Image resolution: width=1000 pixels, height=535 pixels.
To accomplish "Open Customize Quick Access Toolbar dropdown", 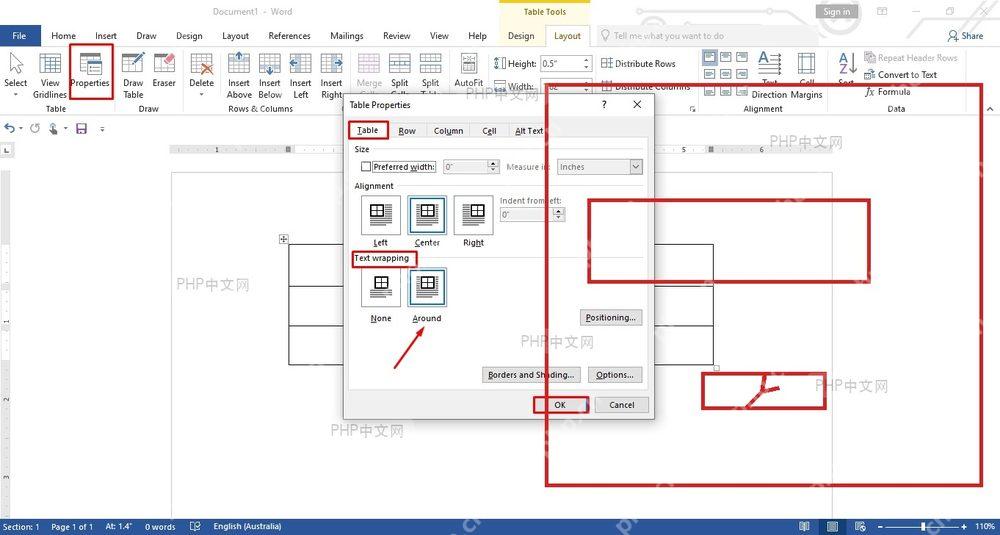I will pos(102,129).
